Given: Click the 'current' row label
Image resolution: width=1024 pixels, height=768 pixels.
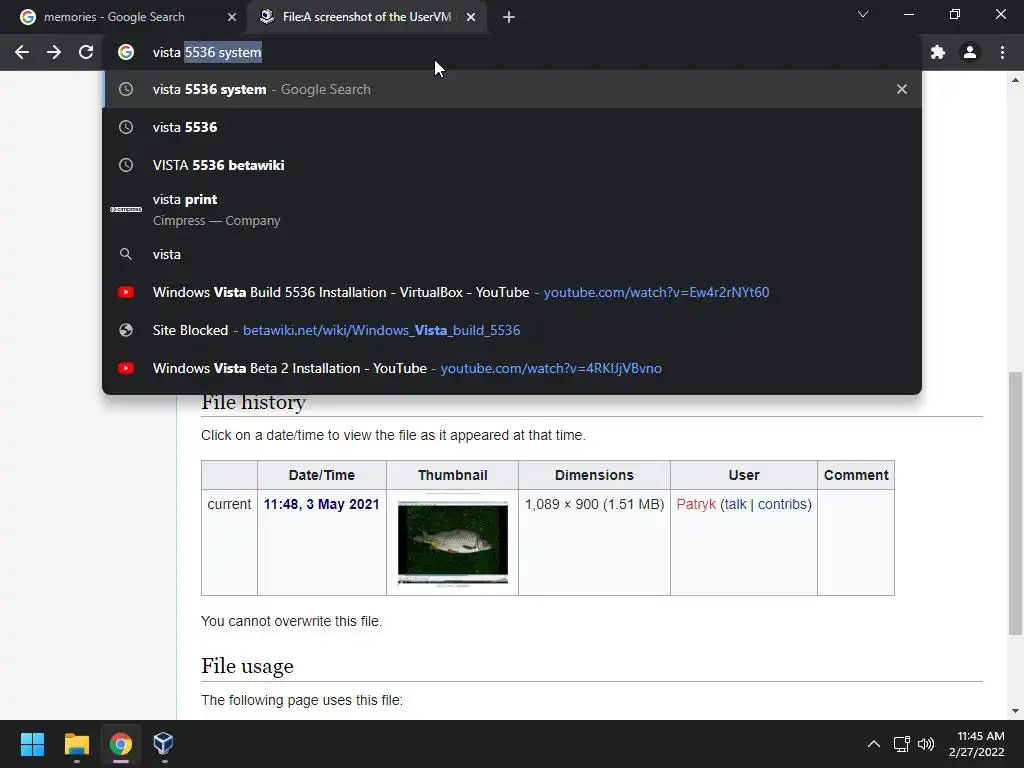Looking at the screenshot, I should pos(229,504).
